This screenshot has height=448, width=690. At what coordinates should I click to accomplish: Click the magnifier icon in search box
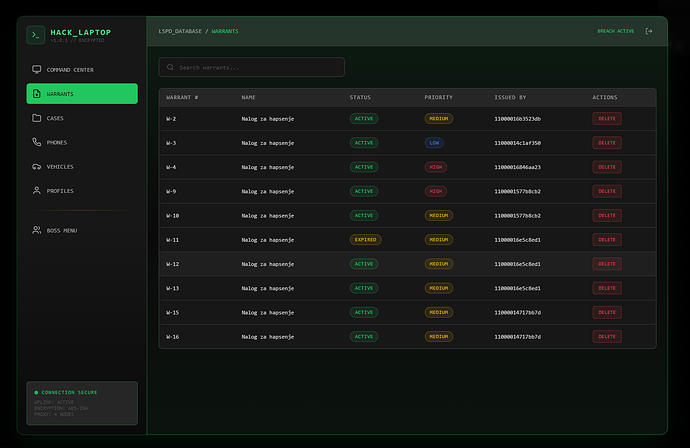coord(170,67)
